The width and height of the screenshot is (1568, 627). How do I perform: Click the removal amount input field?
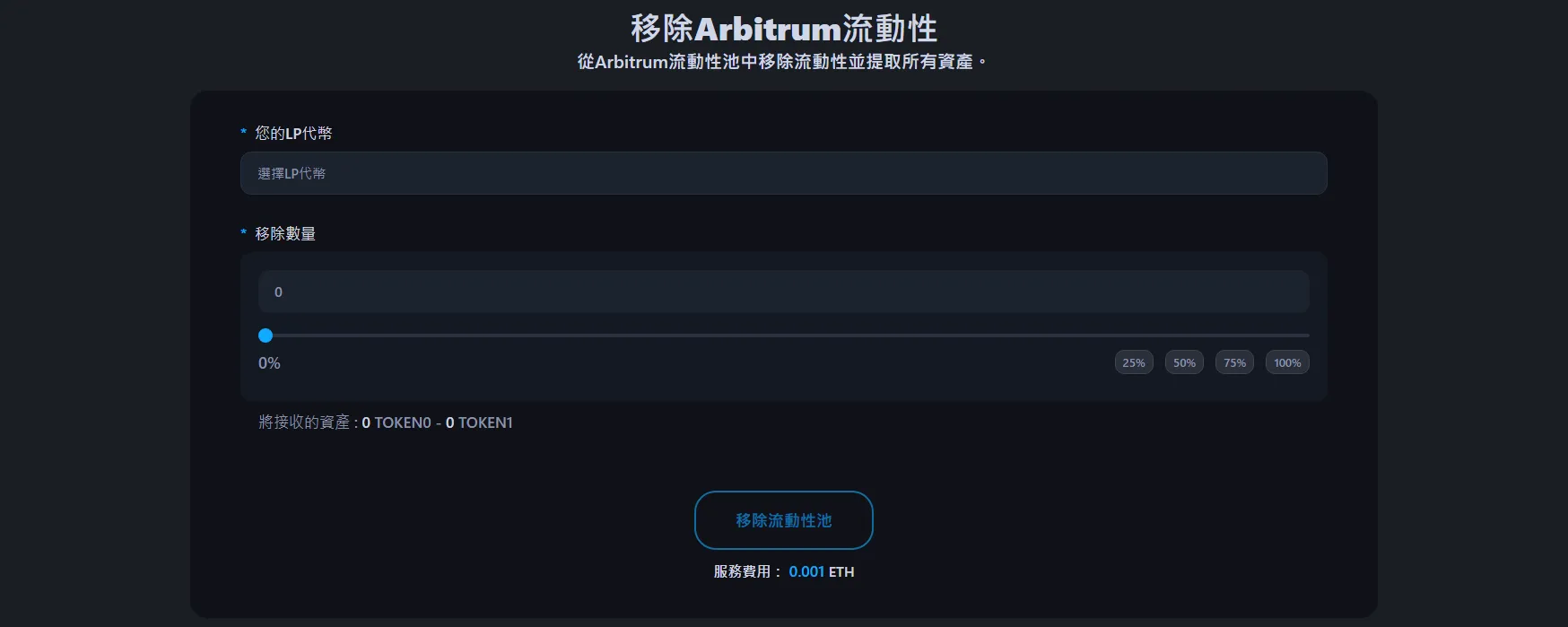(783, 292)
